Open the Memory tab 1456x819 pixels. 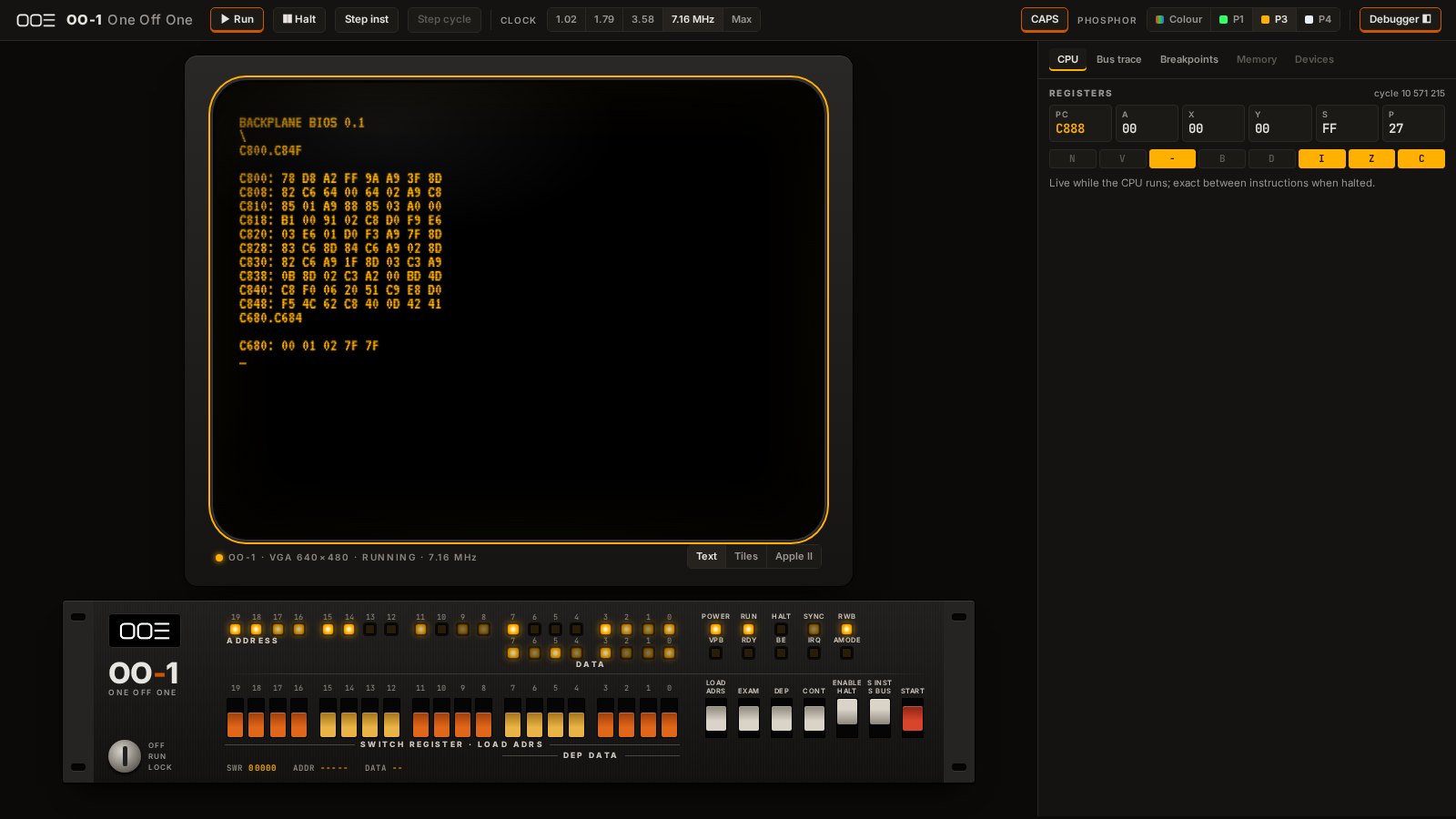pyautogui.click(x=1256, y=59)
